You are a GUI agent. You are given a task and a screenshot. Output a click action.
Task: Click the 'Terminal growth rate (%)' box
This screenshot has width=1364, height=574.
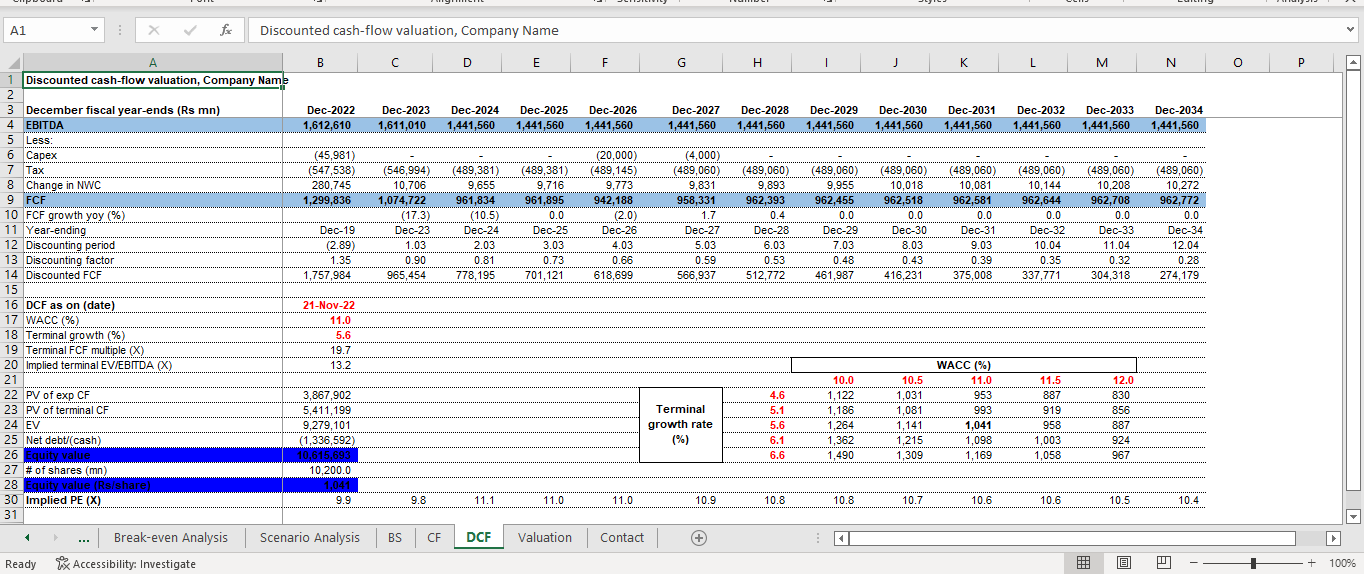click(681, 424)
